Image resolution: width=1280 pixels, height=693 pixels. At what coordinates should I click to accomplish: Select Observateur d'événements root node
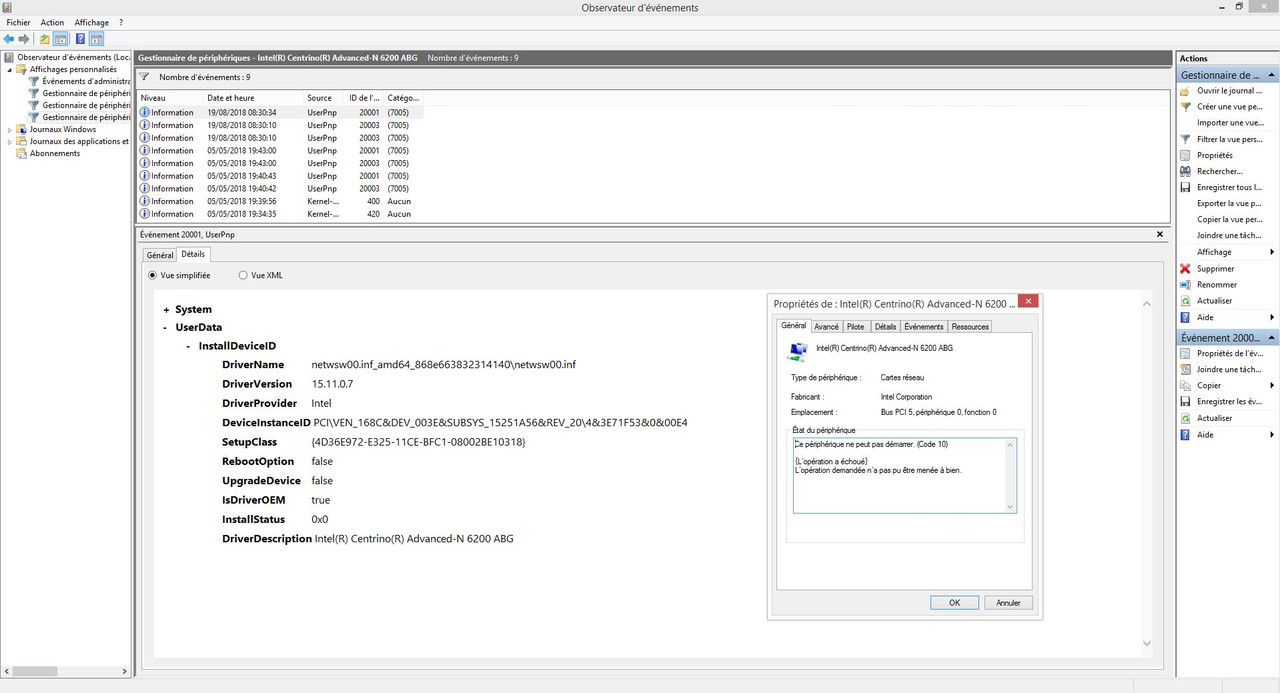[72, 57]
